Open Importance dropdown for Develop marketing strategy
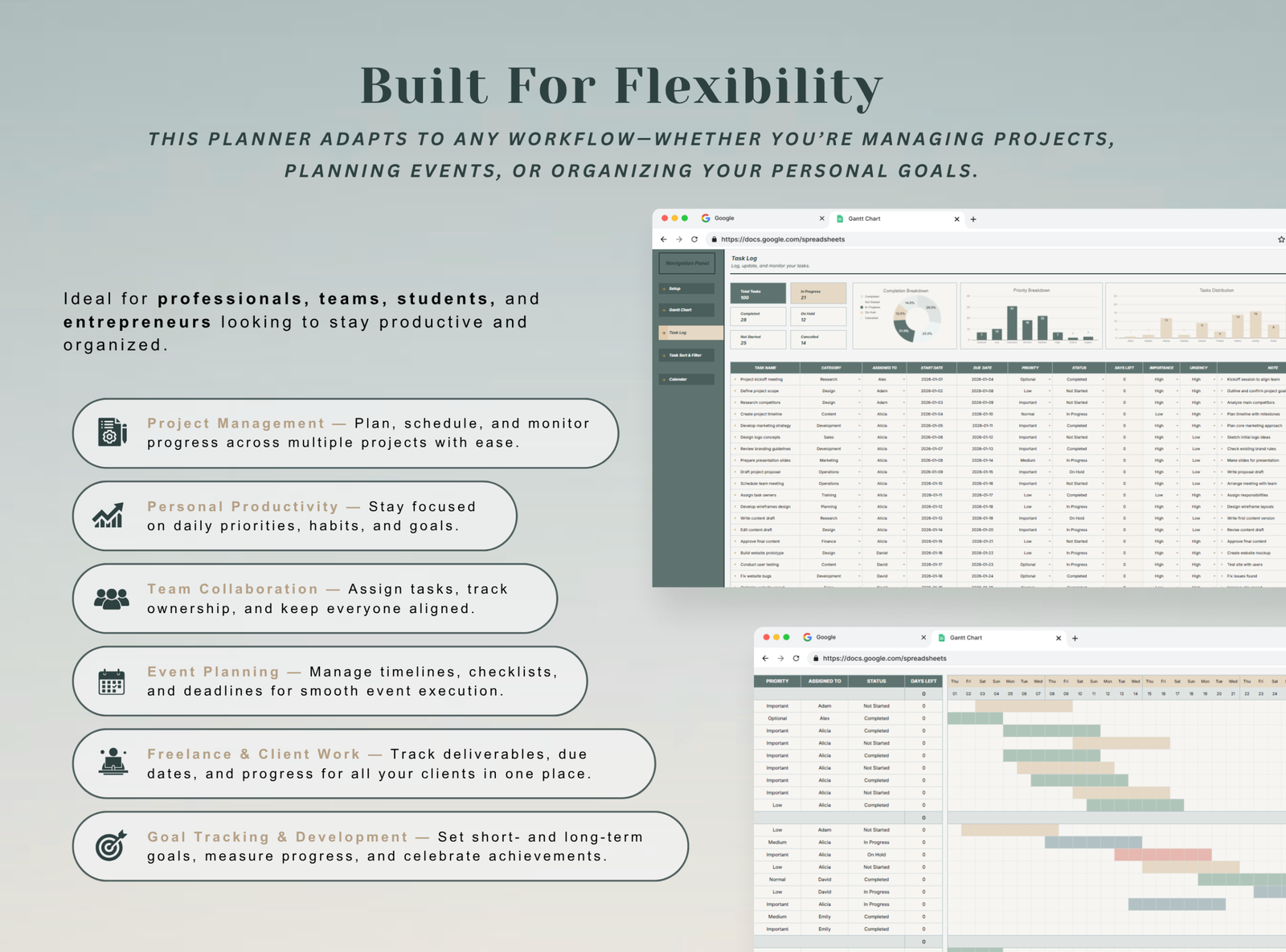The width and height of the screenshot is (1286, 952). point(1177,426)
